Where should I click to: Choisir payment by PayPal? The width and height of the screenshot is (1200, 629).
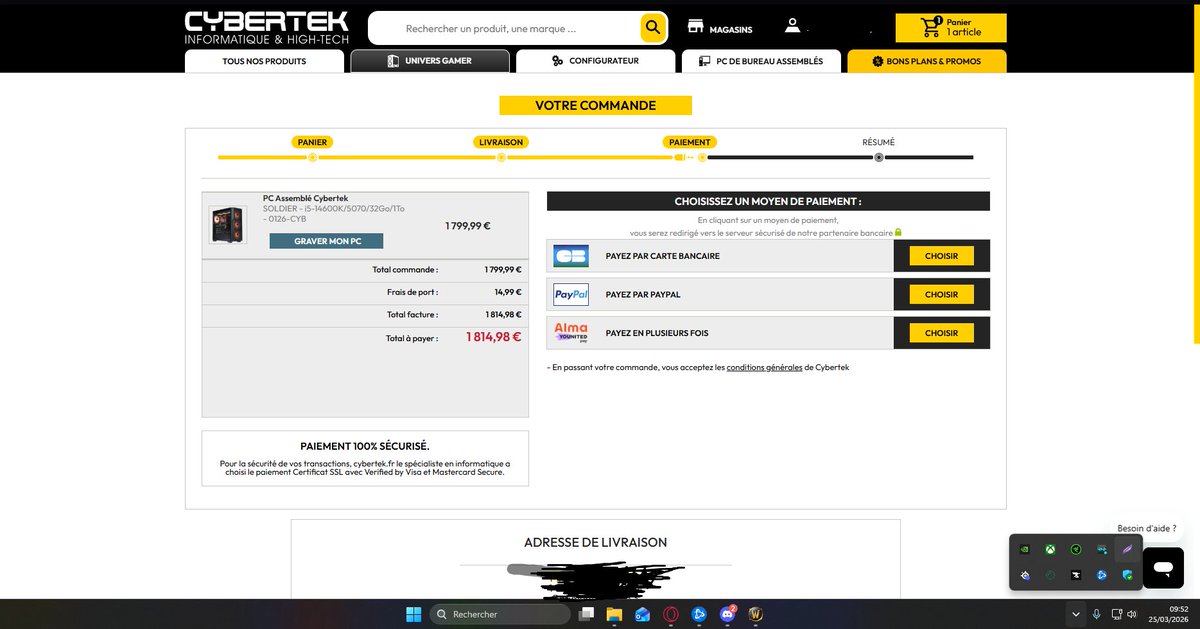[x=941, y=294]
